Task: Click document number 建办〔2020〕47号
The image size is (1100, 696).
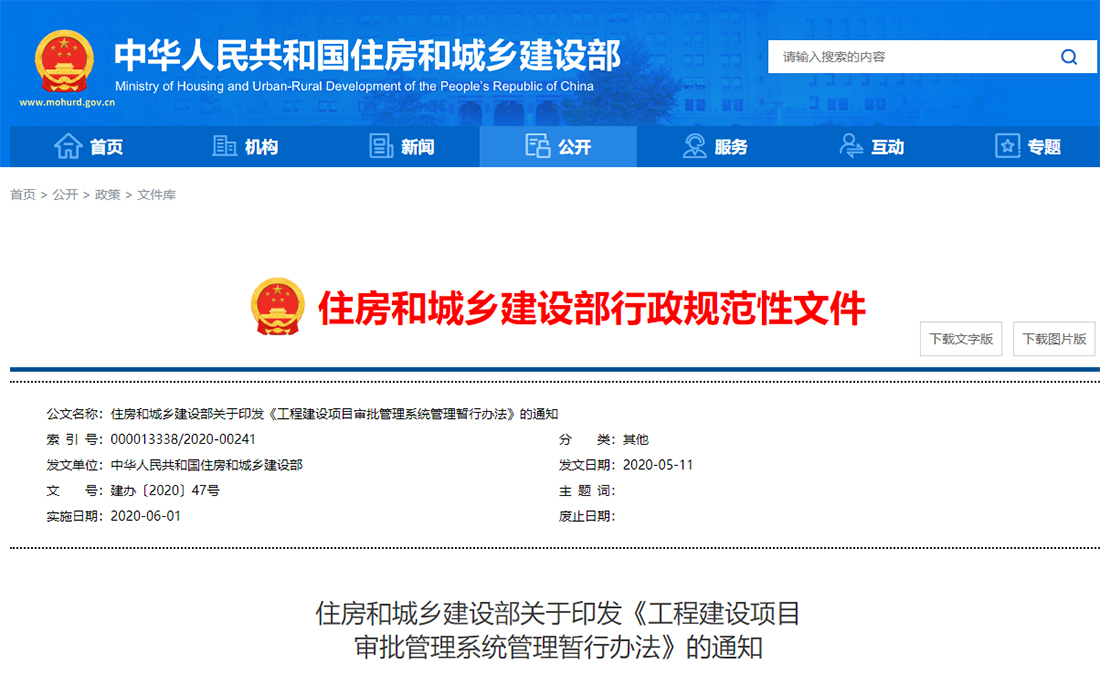Action: [x=165, y=490]
